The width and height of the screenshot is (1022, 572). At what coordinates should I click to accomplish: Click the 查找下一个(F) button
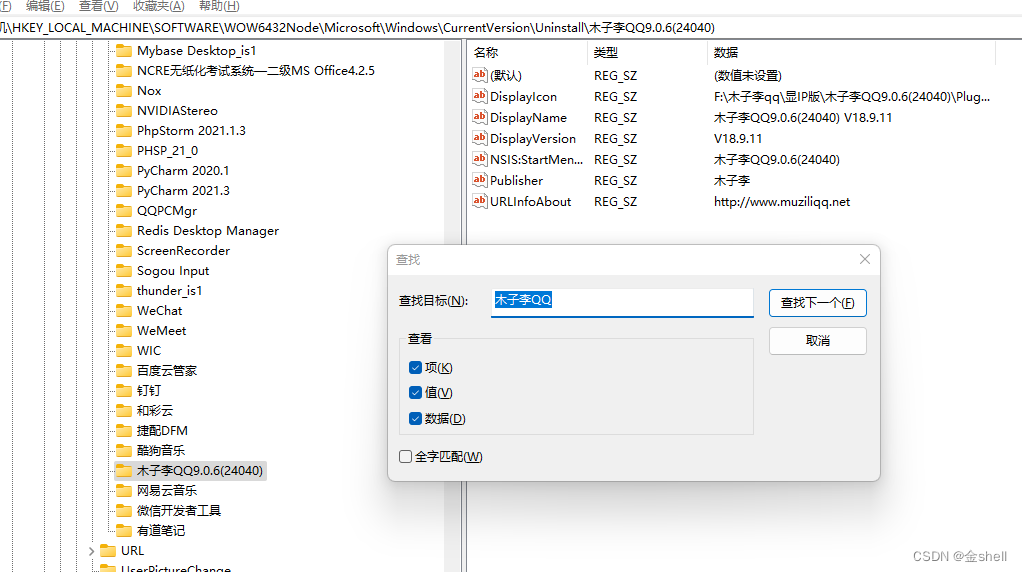[817, 303]
